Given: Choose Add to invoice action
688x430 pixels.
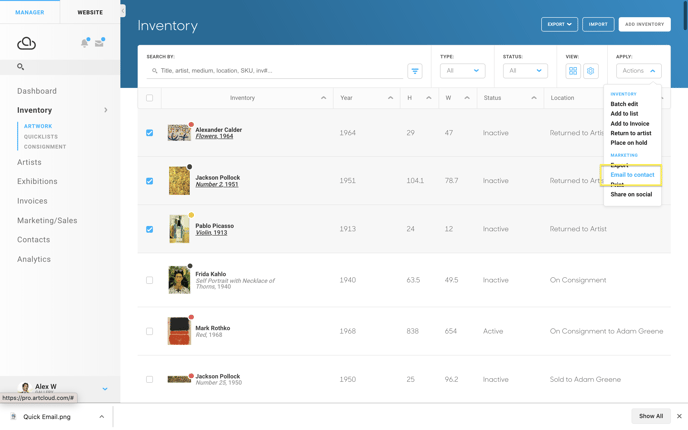Looking at the screenshot, I should [630, 124].
